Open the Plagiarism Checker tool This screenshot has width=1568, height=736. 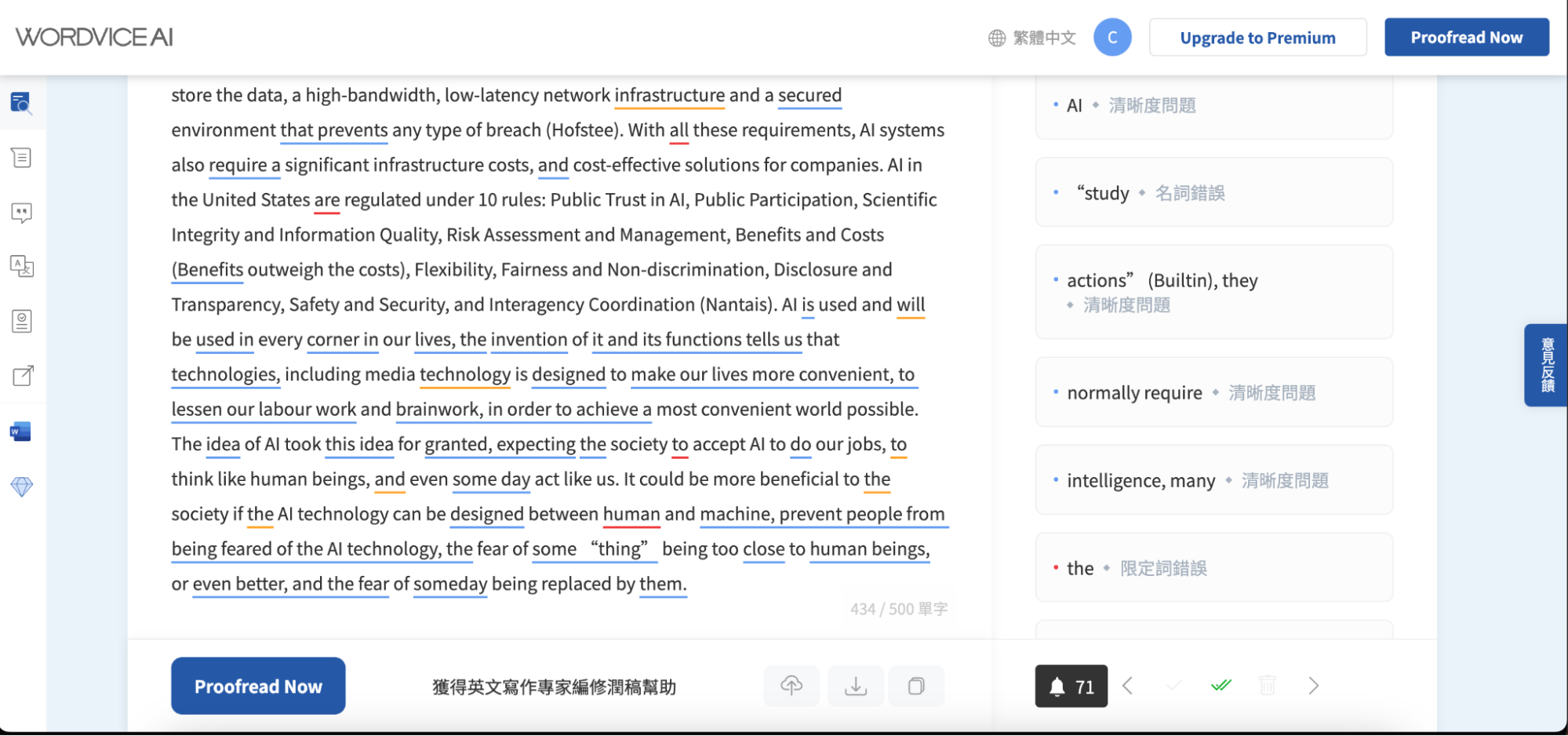[21, 320]
